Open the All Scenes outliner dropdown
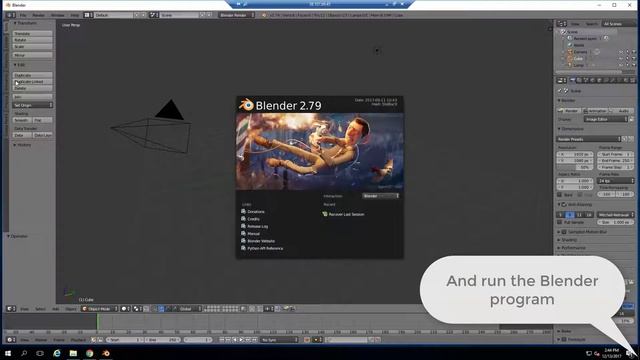 point(618,24)
